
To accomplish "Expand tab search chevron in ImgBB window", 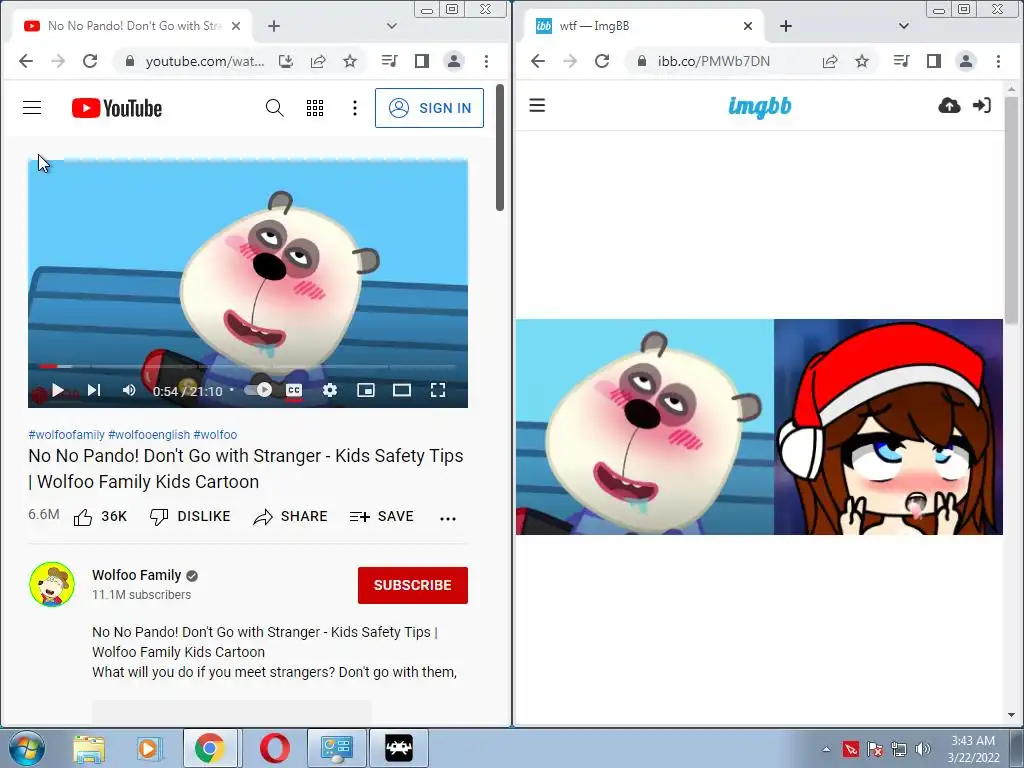I will pos(903,26).
